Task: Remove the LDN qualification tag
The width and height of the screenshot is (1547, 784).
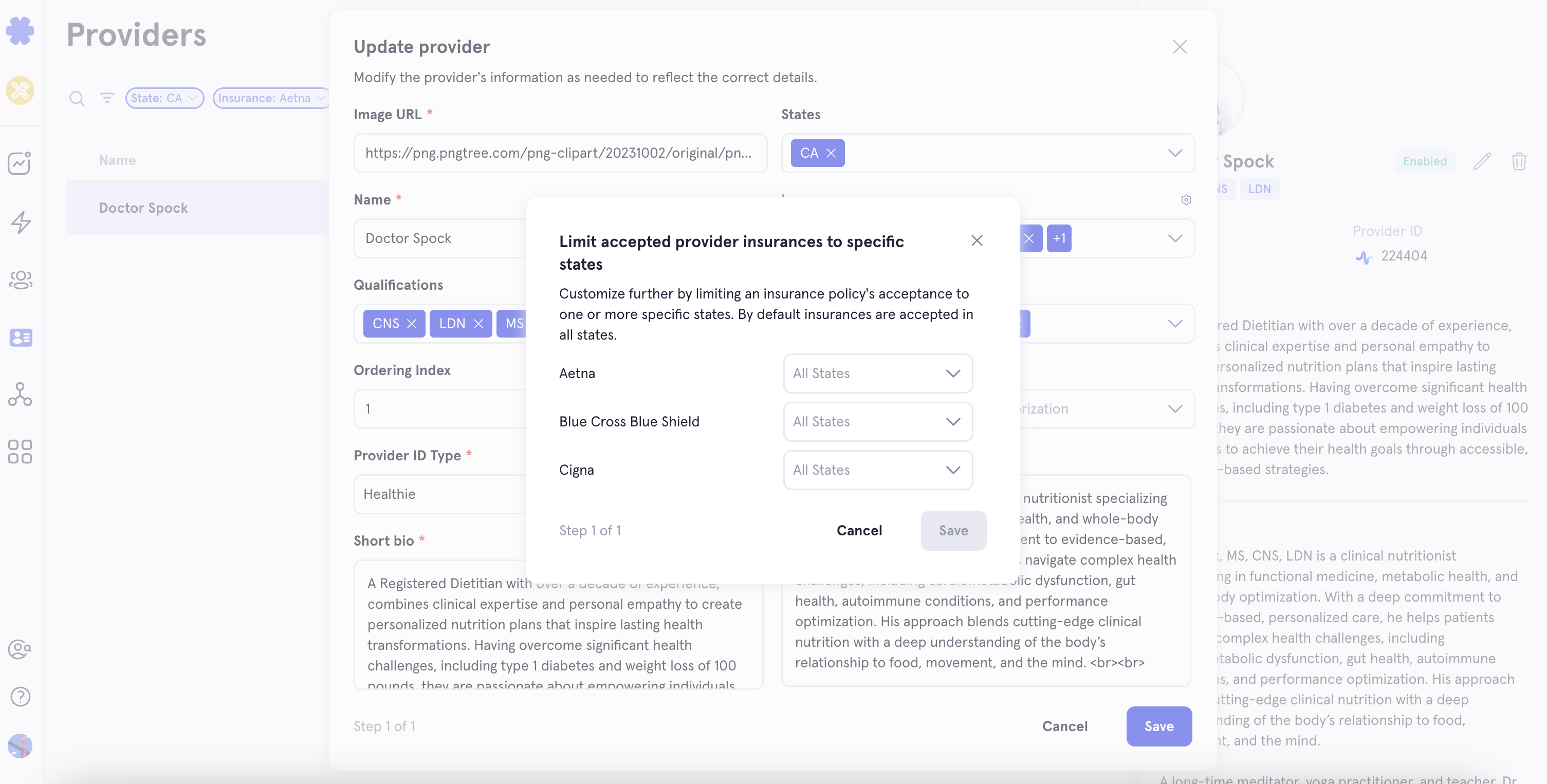Action: [x=478, y=324]
